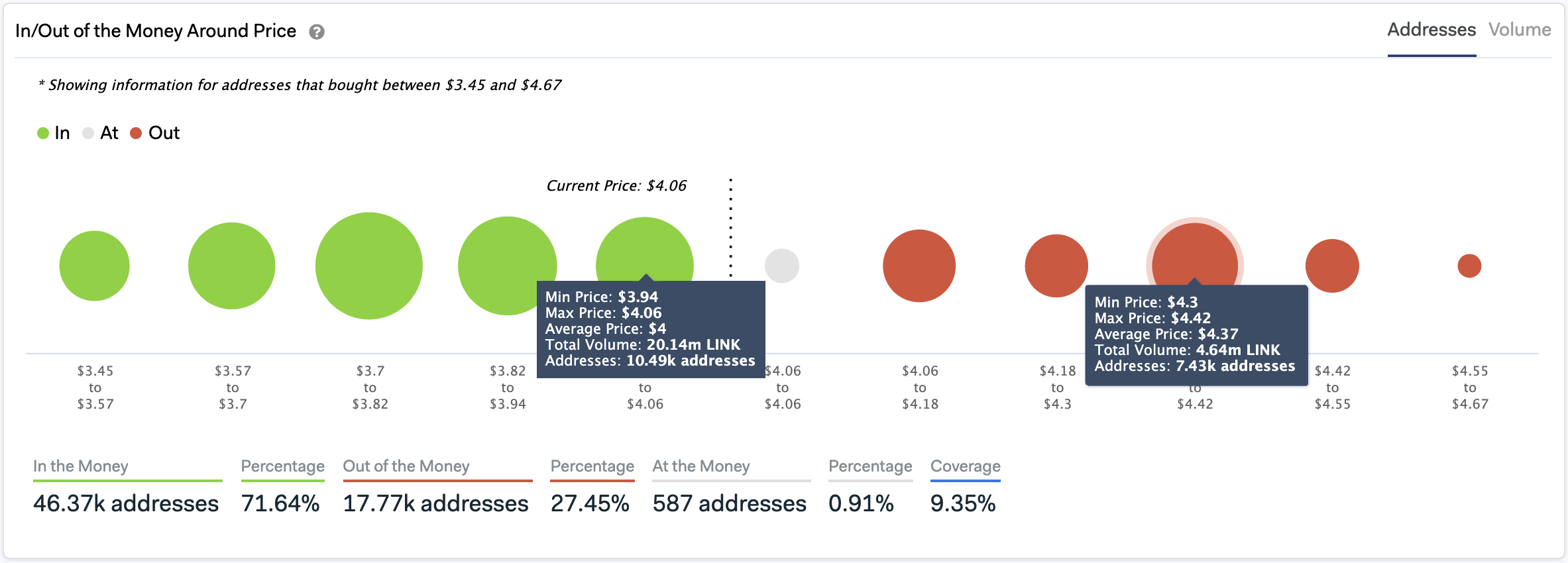The width and height of the screenshot is (1568, 563).
Task: Click the 'Out of the Money' heading
Action: [x=406, y=466]
